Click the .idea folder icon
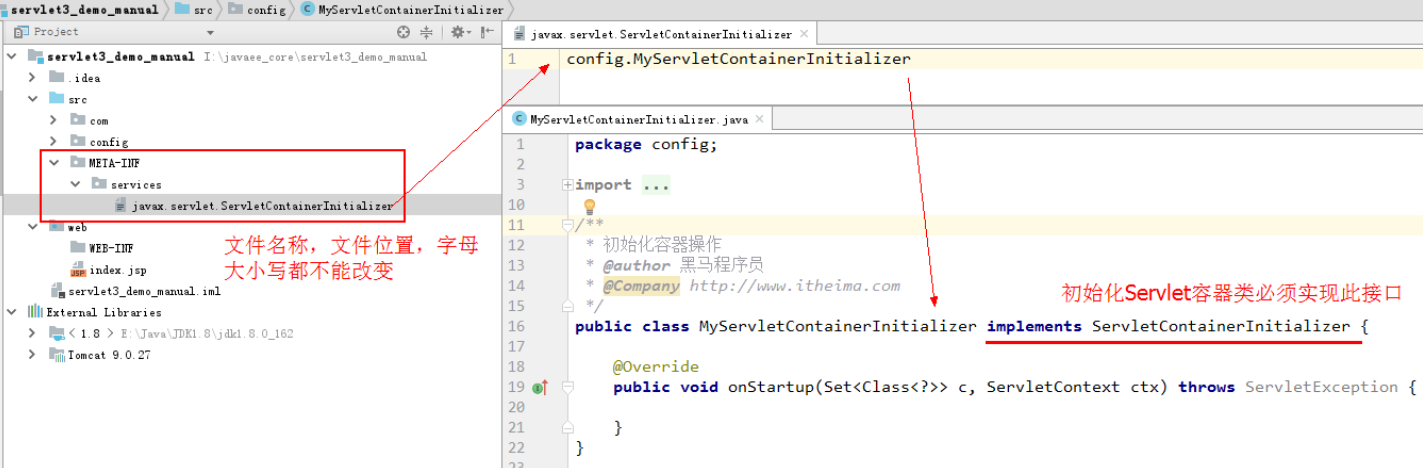 point(58,78)
